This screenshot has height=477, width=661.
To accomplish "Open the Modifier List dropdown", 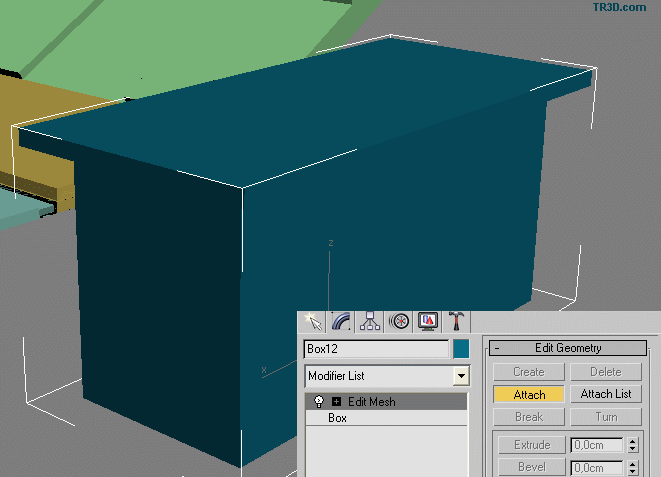I will (x=460, y=376).
